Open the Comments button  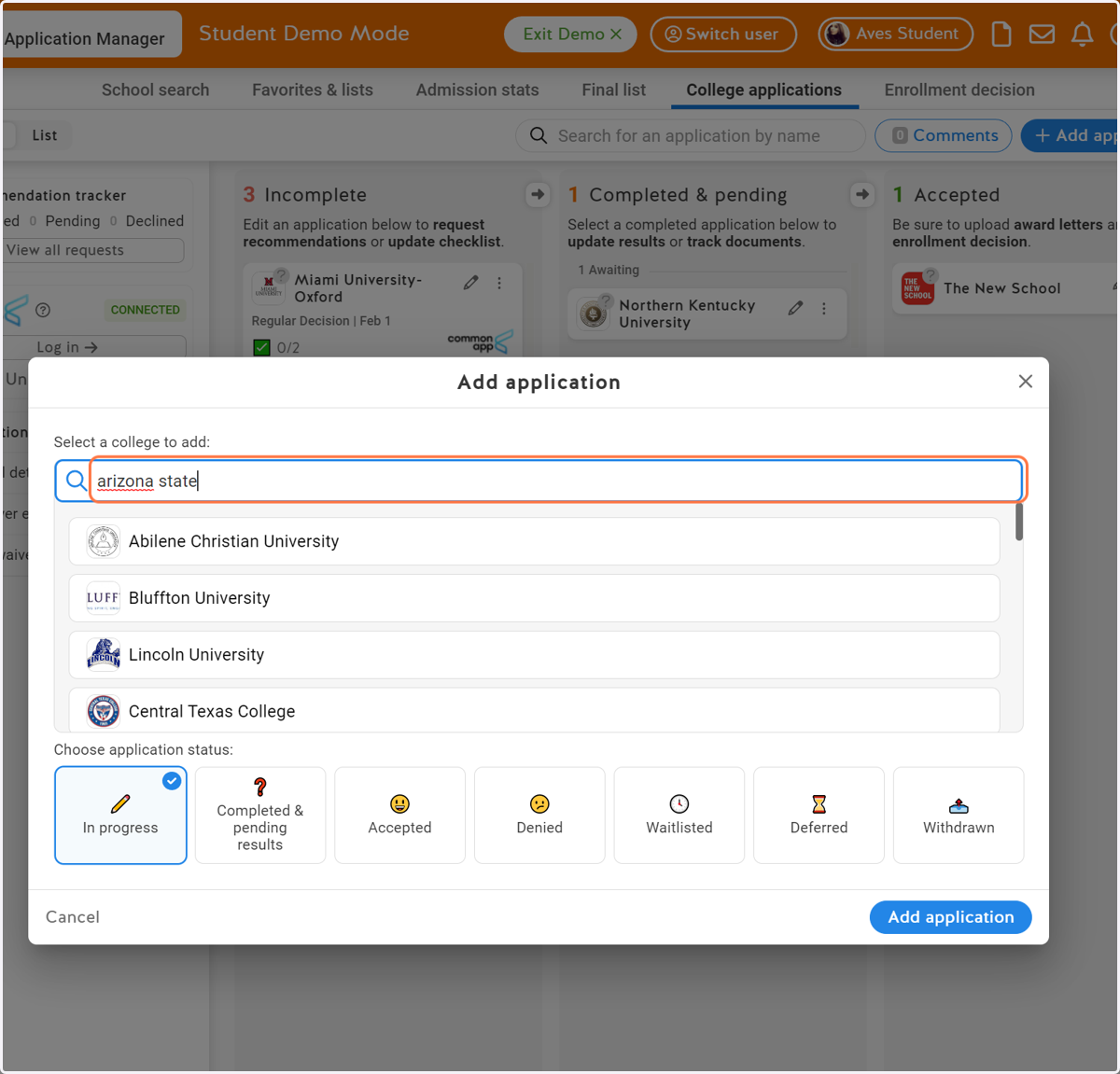click(943, 135)
